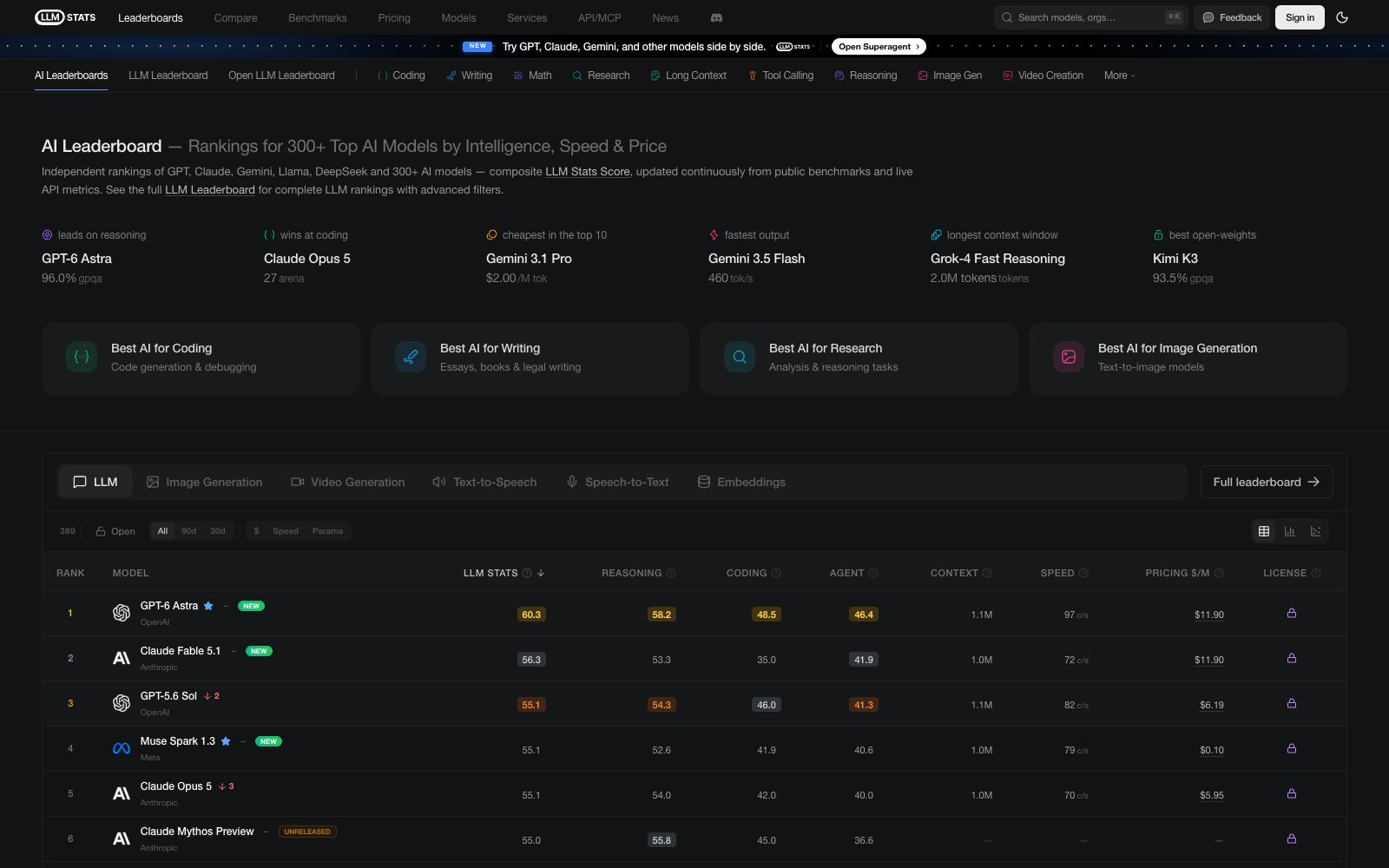Open the Best AI for Writing card
This screenshot has width=1389, height=868.
click(530, 358)
